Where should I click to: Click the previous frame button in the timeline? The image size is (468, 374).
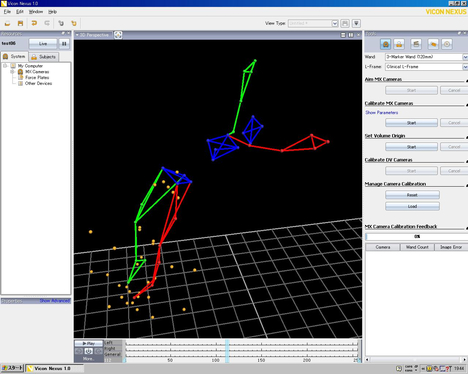point(79,351)
